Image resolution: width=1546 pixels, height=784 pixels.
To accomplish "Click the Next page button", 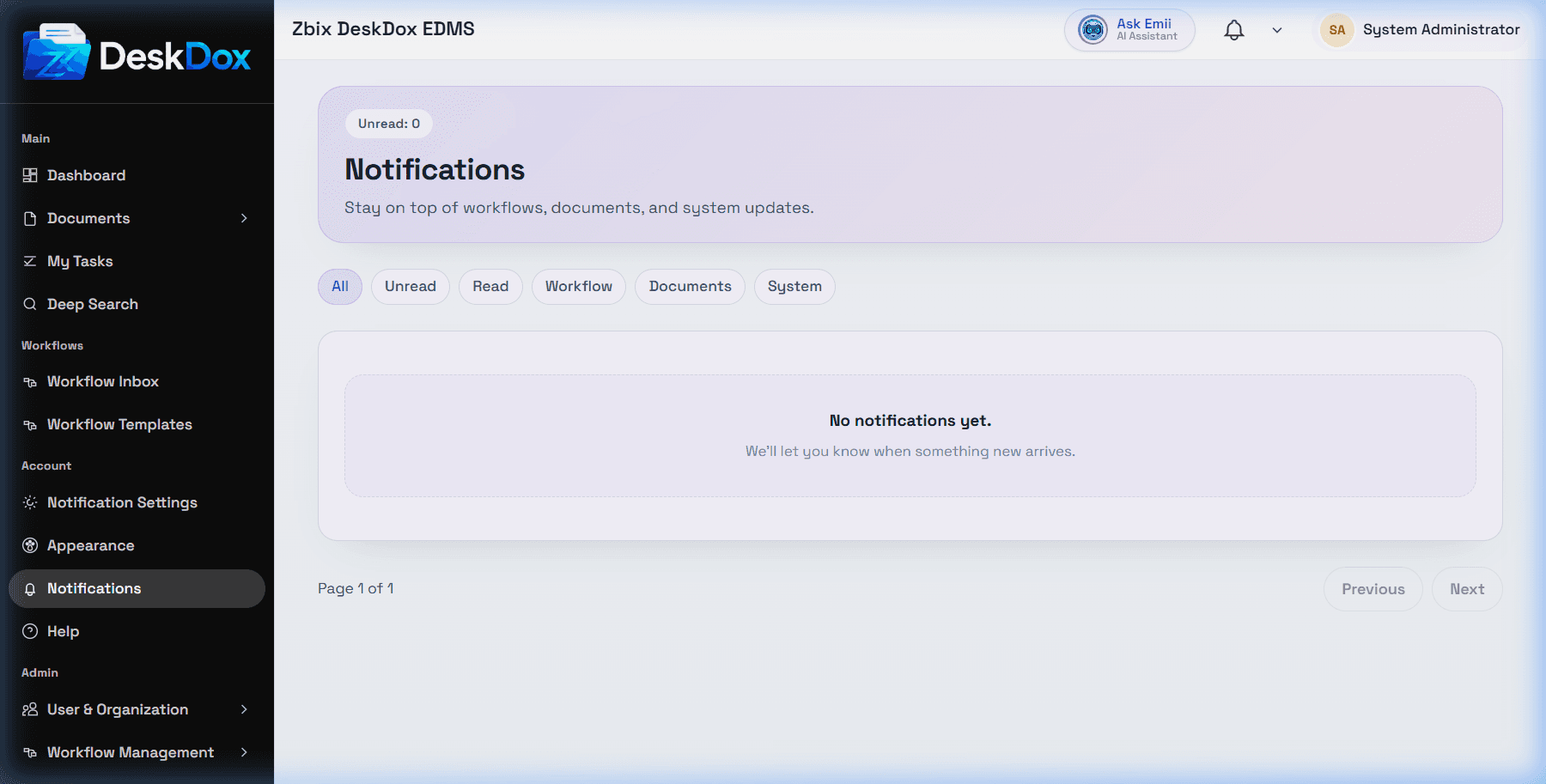I will click(1467, 589).
